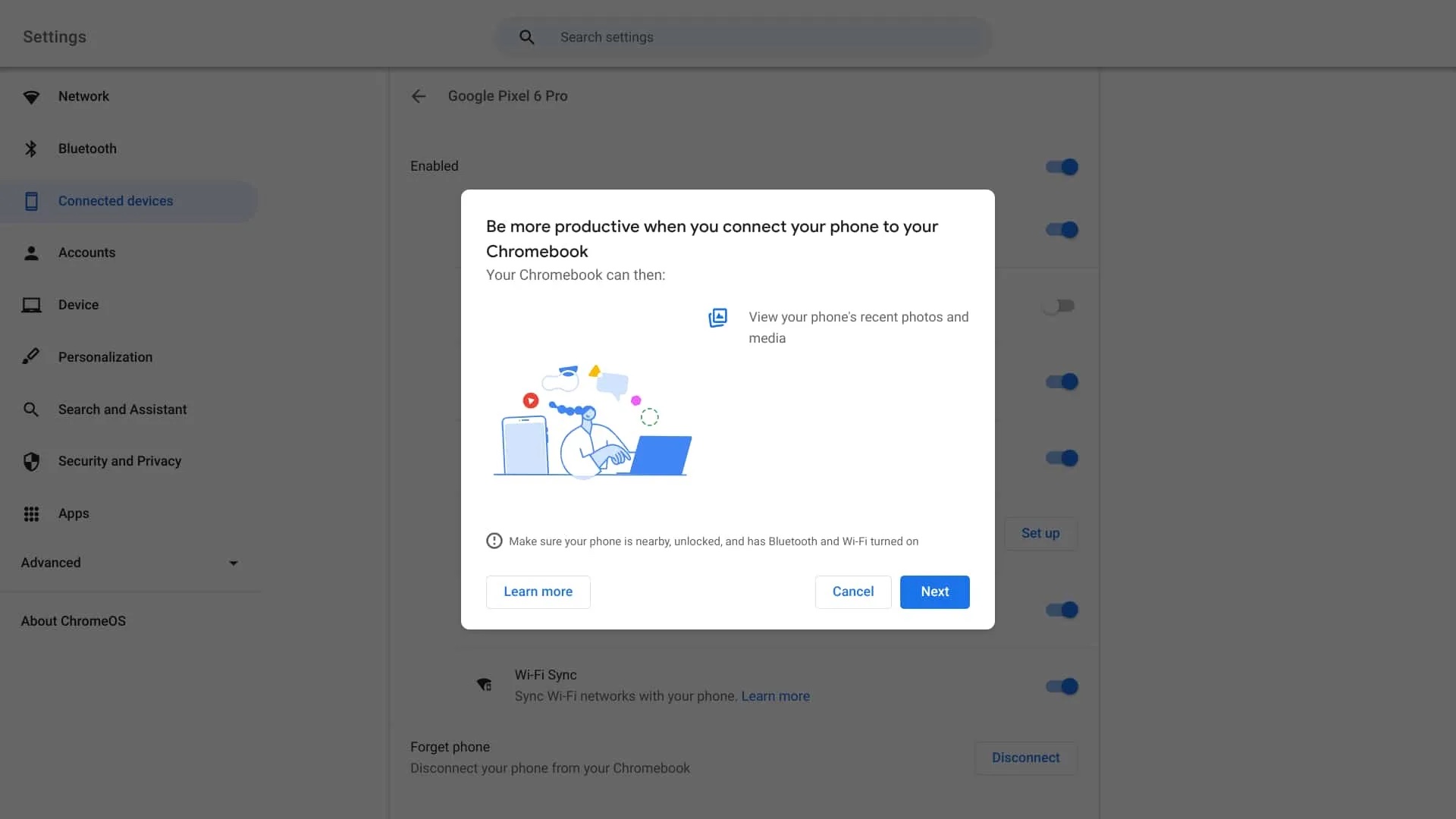1456x819 pixels.
Task: Turn on the disabled gray toggle switch
Action: pyautogui.click(x=1059, y=306)
